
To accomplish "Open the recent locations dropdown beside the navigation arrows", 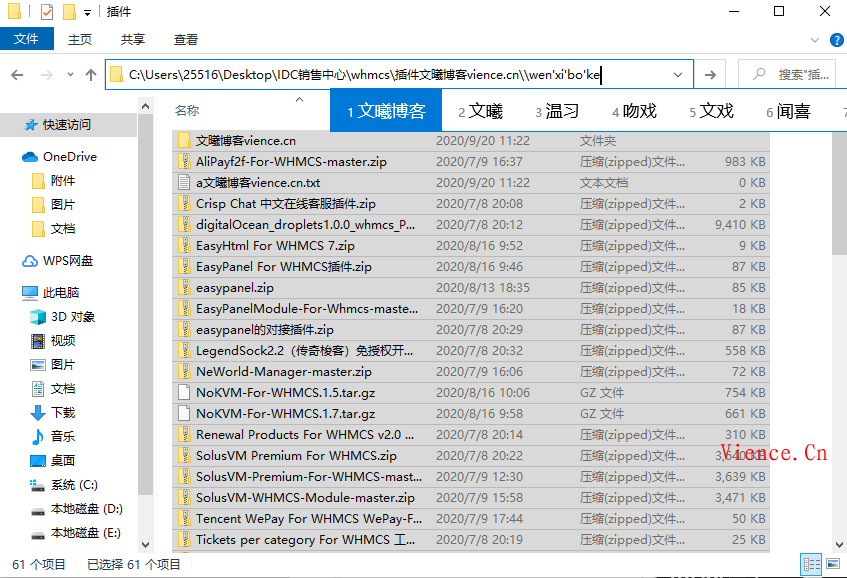I will (x=70, y=74).
